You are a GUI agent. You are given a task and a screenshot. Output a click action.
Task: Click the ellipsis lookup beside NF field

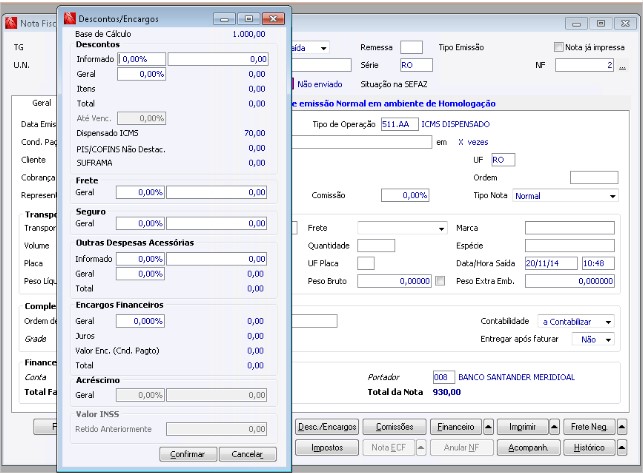(x=623, y=66)
